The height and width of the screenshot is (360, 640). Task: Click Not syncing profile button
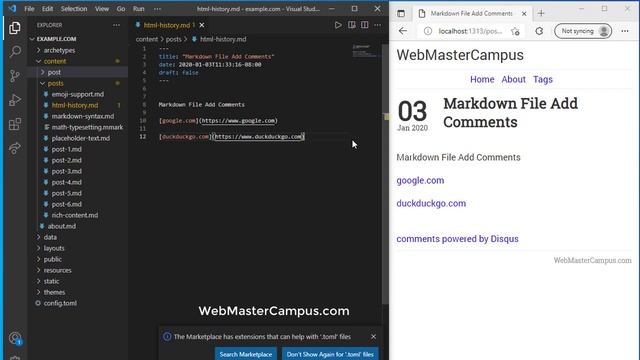tap(583, 31)
